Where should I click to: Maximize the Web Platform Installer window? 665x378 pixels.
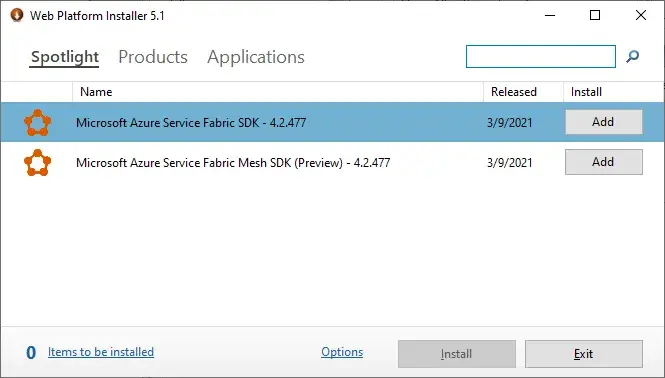point(595,15)
